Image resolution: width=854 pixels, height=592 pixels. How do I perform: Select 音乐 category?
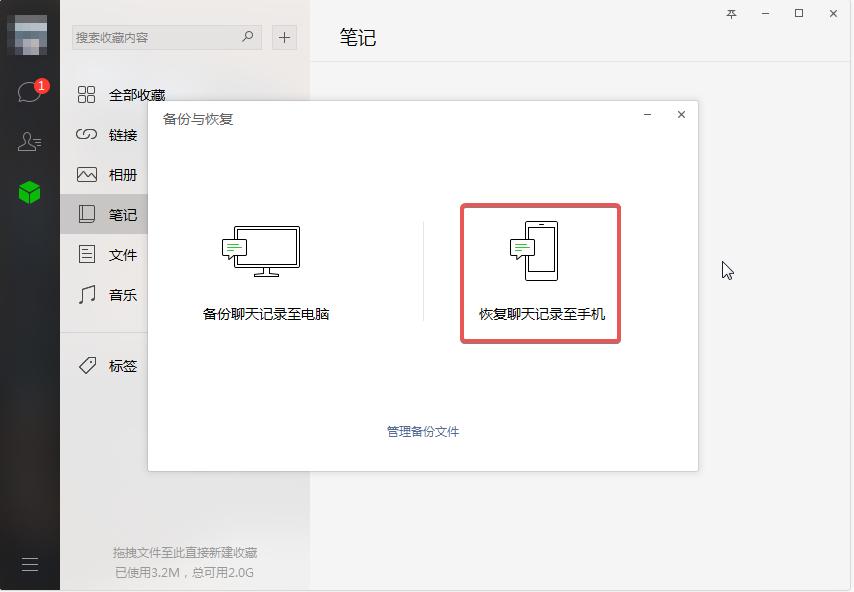pyautogui.click(x=104, y=295)
